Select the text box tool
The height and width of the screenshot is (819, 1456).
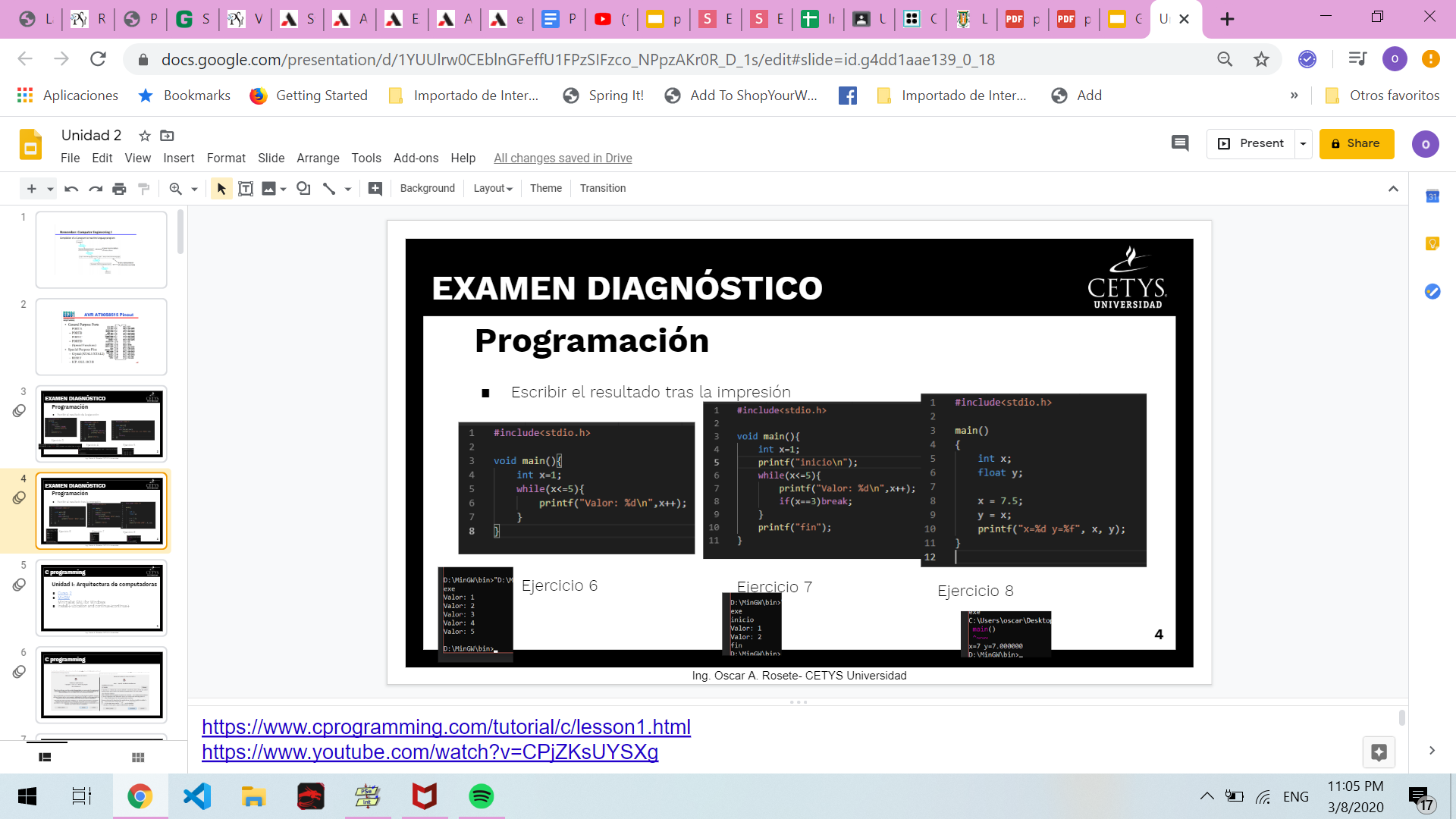tap(246, 189)
